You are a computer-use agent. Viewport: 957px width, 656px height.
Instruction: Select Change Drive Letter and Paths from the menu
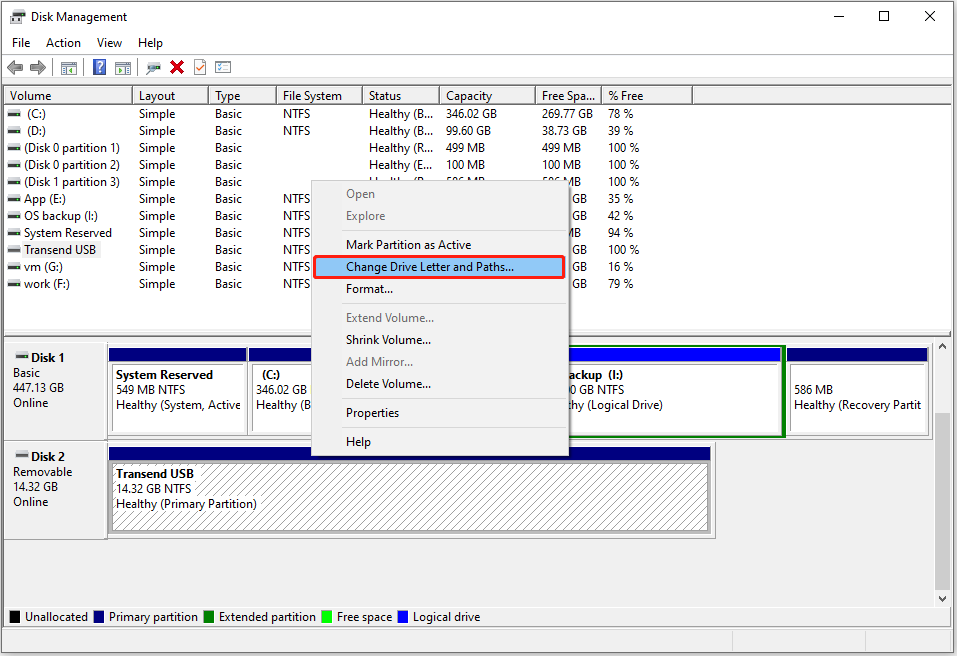pos(424,266)
